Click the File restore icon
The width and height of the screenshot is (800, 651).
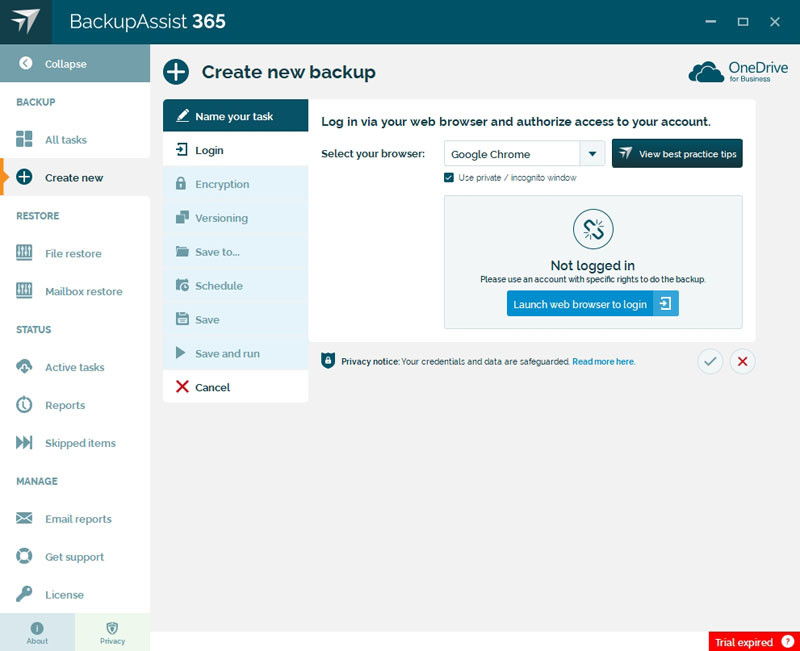point(24,253)
